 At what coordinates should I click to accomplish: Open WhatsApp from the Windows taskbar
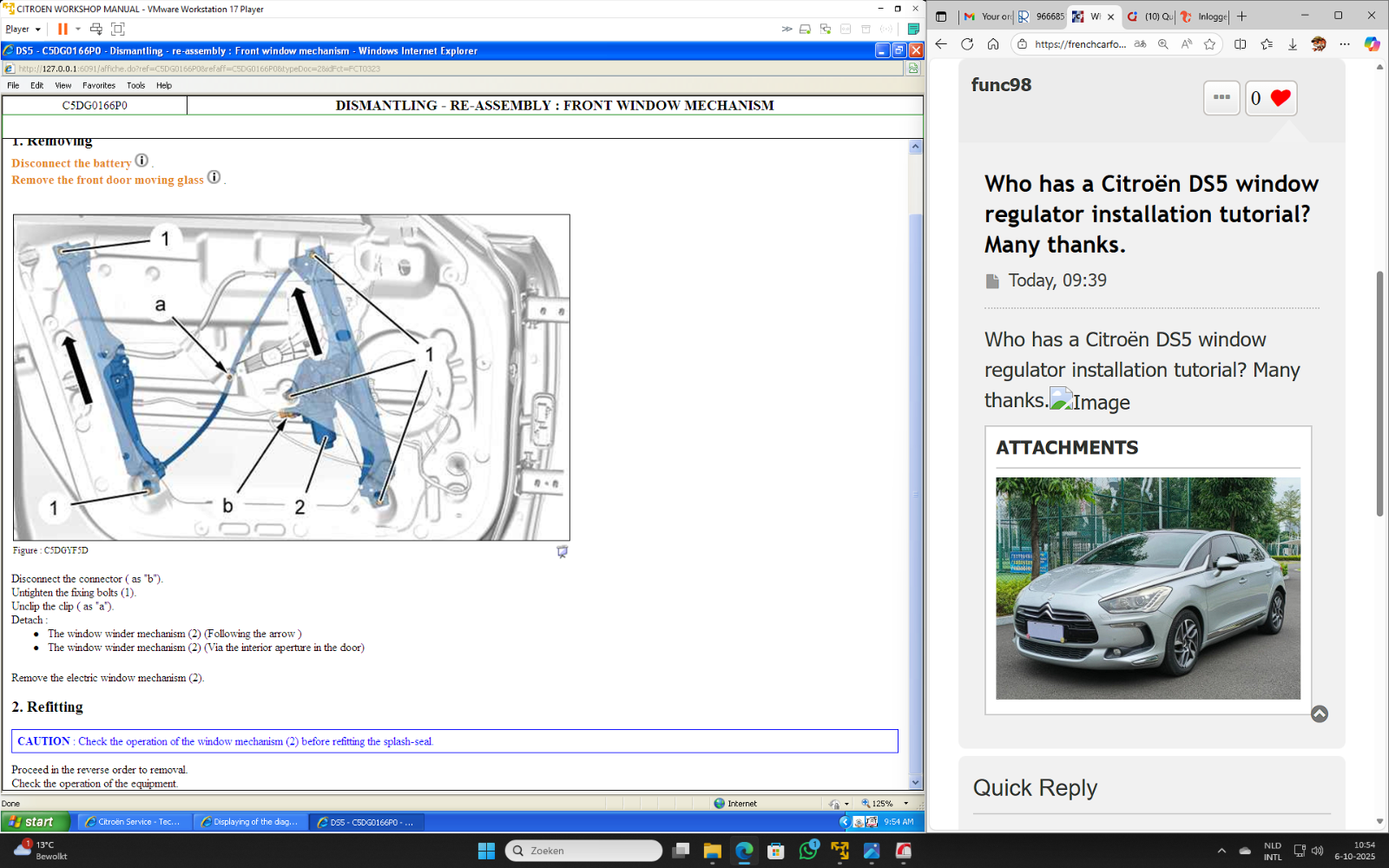808,851
